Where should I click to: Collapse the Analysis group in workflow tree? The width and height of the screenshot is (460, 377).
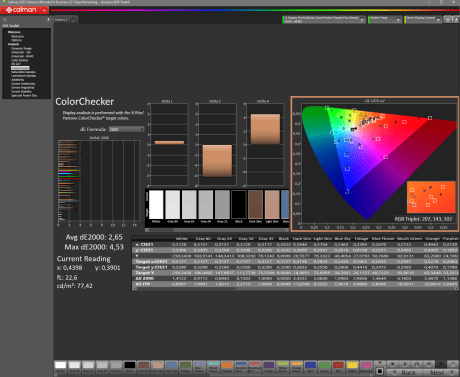pyautogui.click(x=6, y=44)
